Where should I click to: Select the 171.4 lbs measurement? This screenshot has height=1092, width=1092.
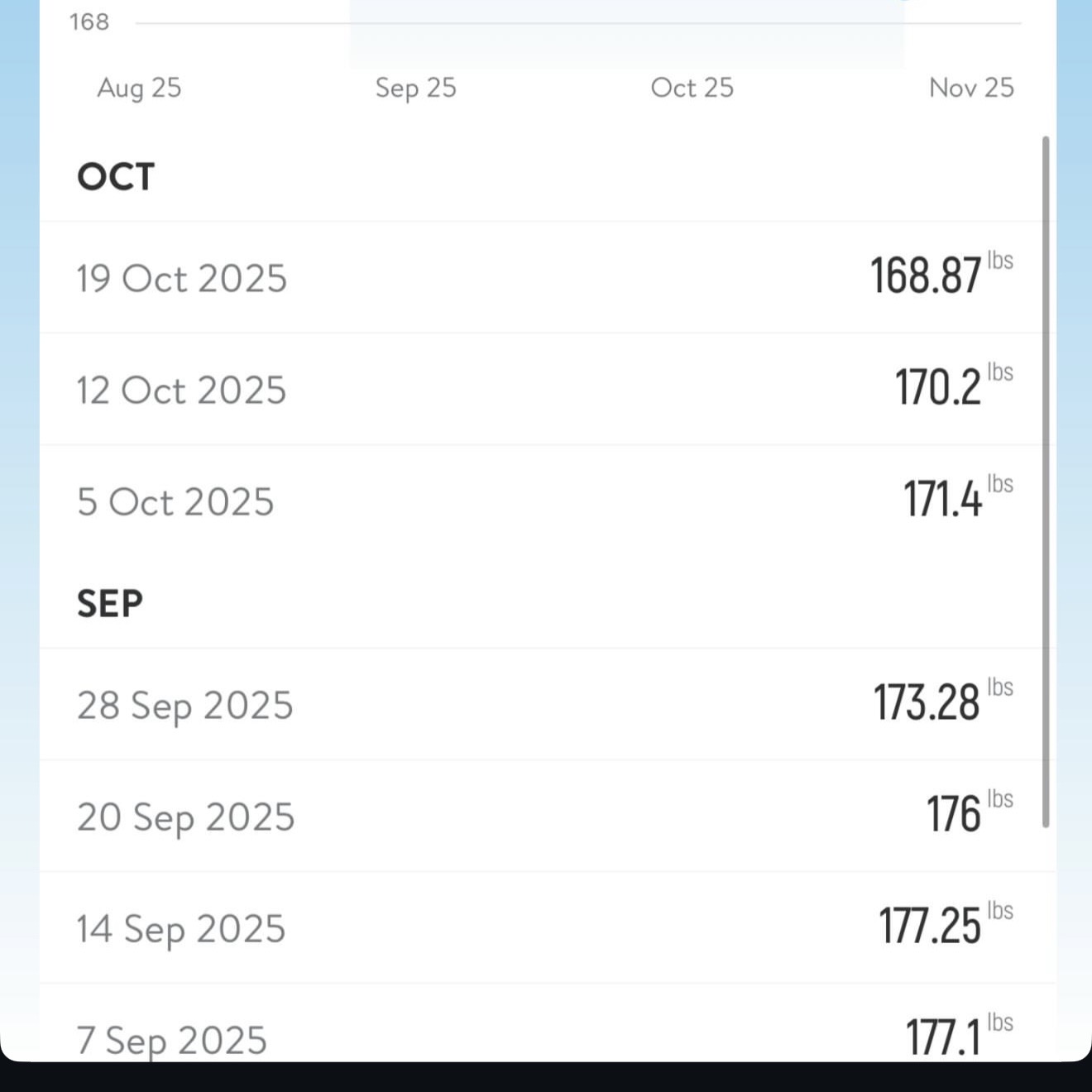click(942, 500)
